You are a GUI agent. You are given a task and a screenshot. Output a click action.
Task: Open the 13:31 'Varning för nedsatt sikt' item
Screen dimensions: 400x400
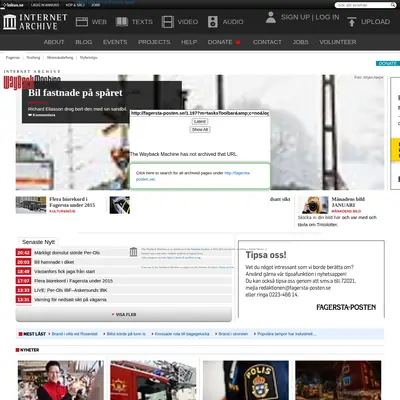pos(124,299)
